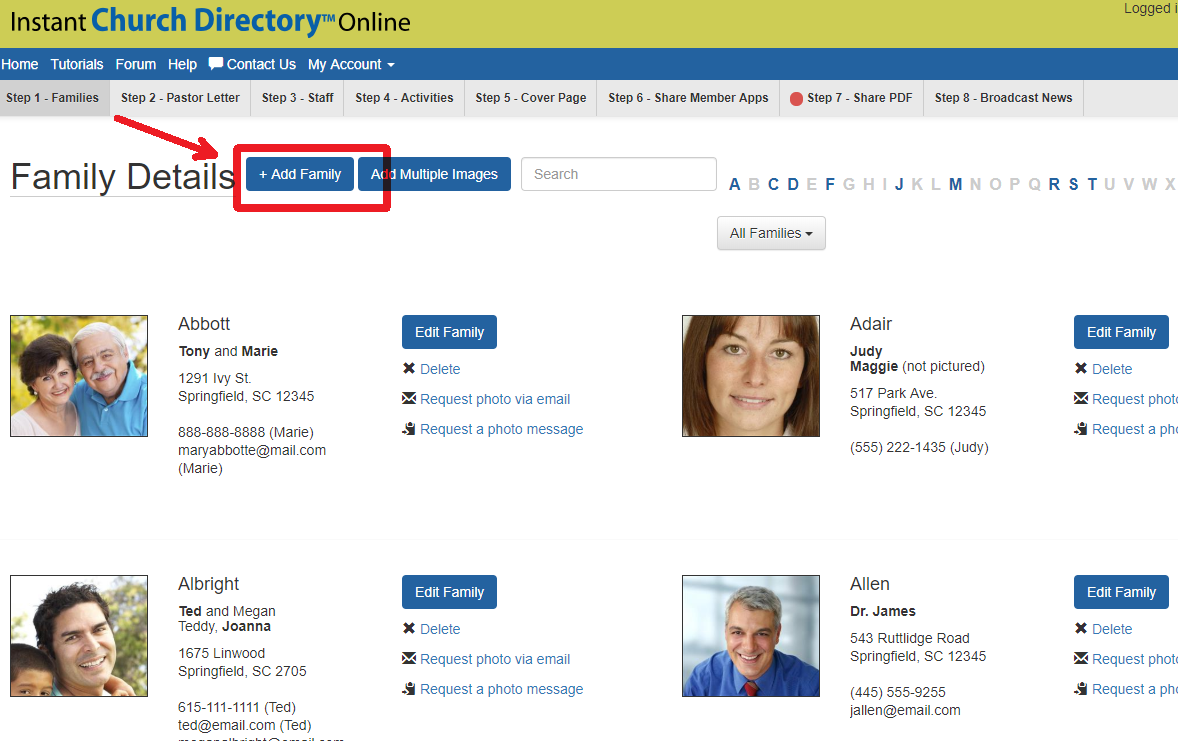Click the envelope icon in Albright's photo request

[x=409, y=659]
